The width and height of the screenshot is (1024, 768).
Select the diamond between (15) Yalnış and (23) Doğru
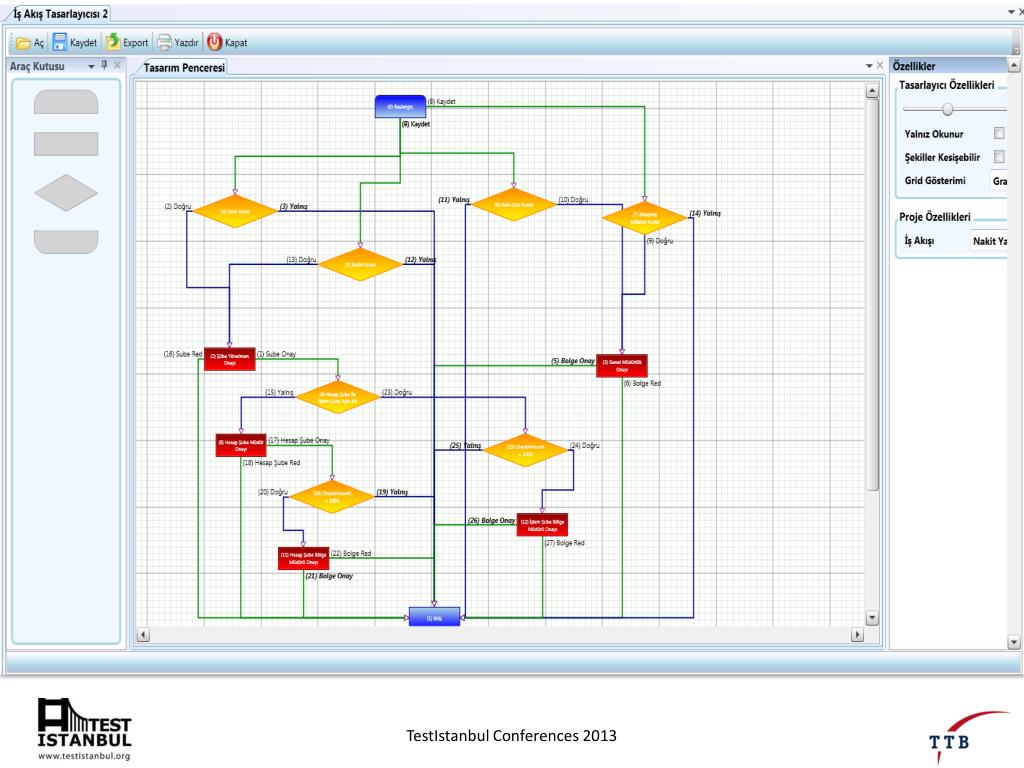pos(338,397)
